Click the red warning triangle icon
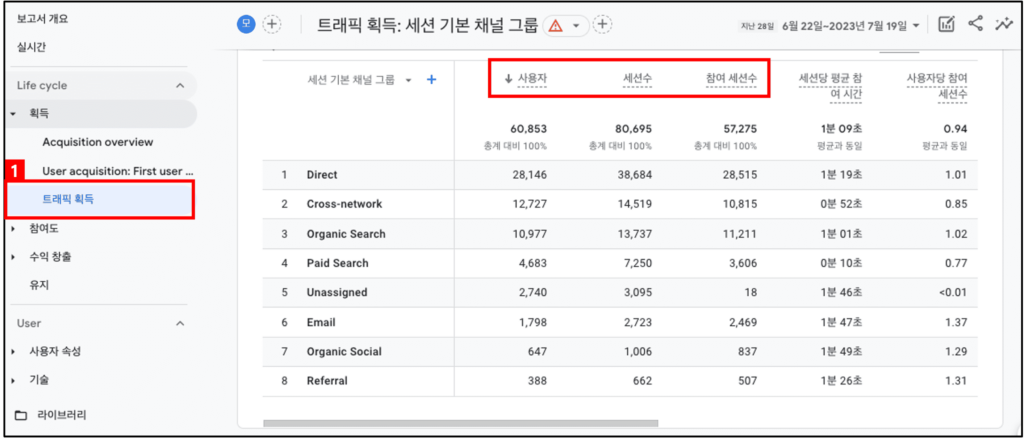This screenshot has height=438, width=1024. [555, 25]
